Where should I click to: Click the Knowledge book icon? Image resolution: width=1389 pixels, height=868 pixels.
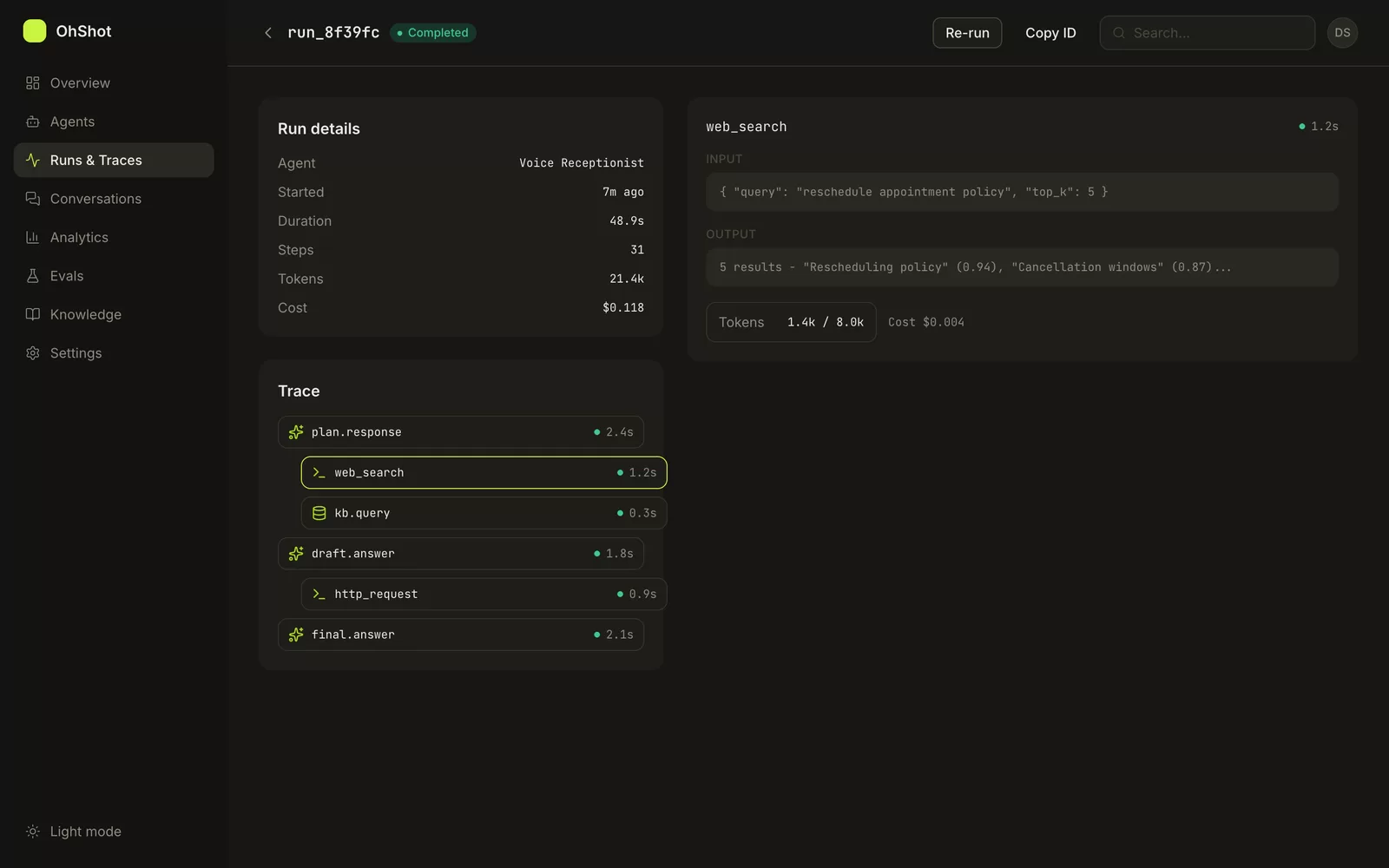tap(33, 314)
